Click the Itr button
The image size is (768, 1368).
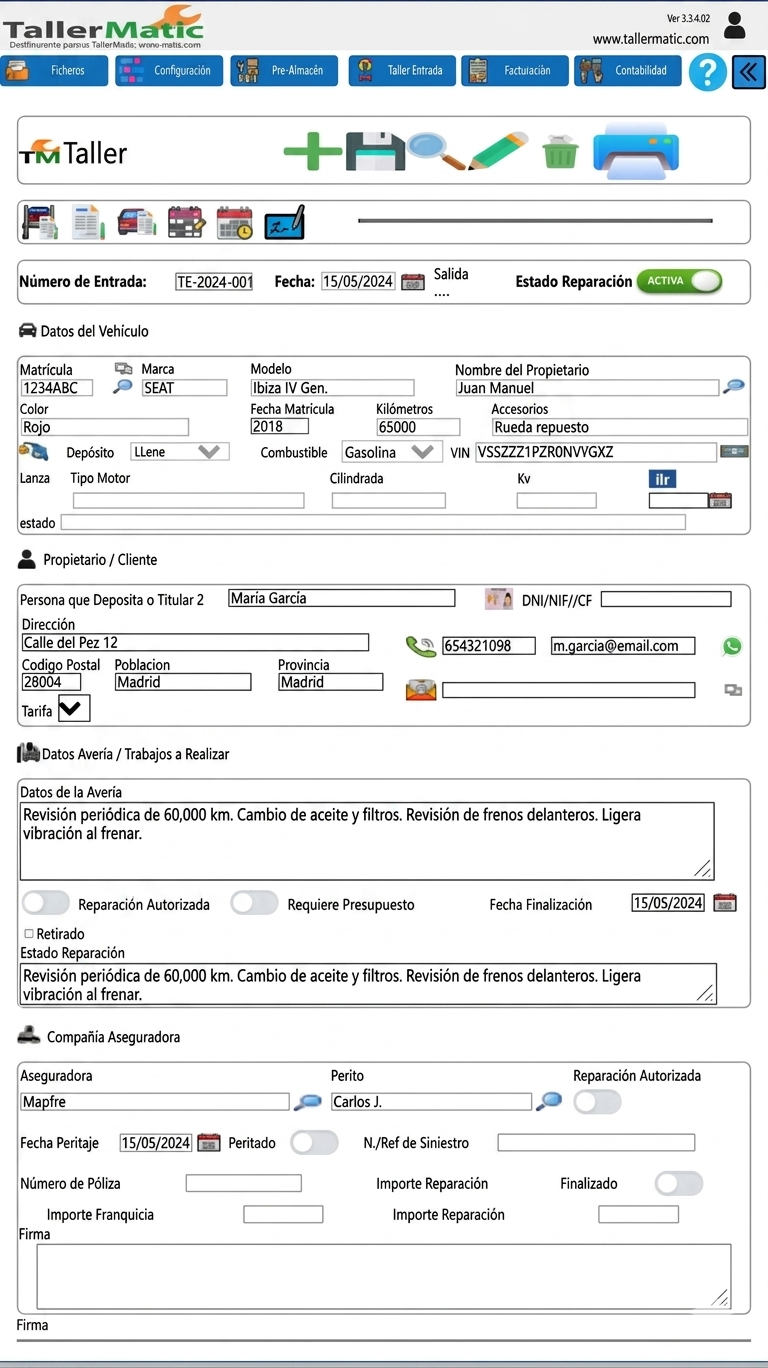pyautogui.click(x=663, y=479)
